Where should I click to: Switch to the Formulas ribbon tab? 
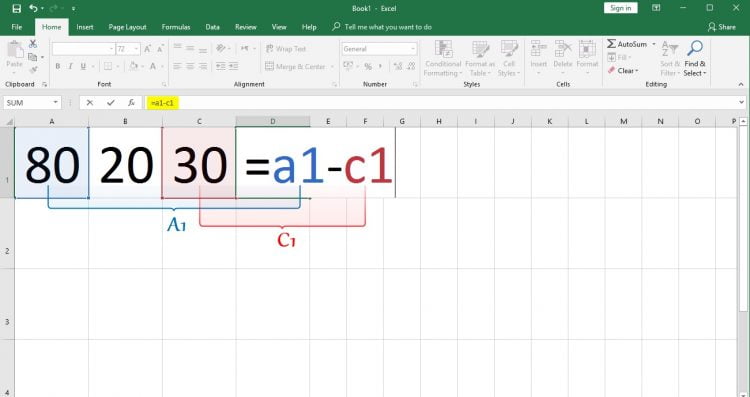pos(176,27)
